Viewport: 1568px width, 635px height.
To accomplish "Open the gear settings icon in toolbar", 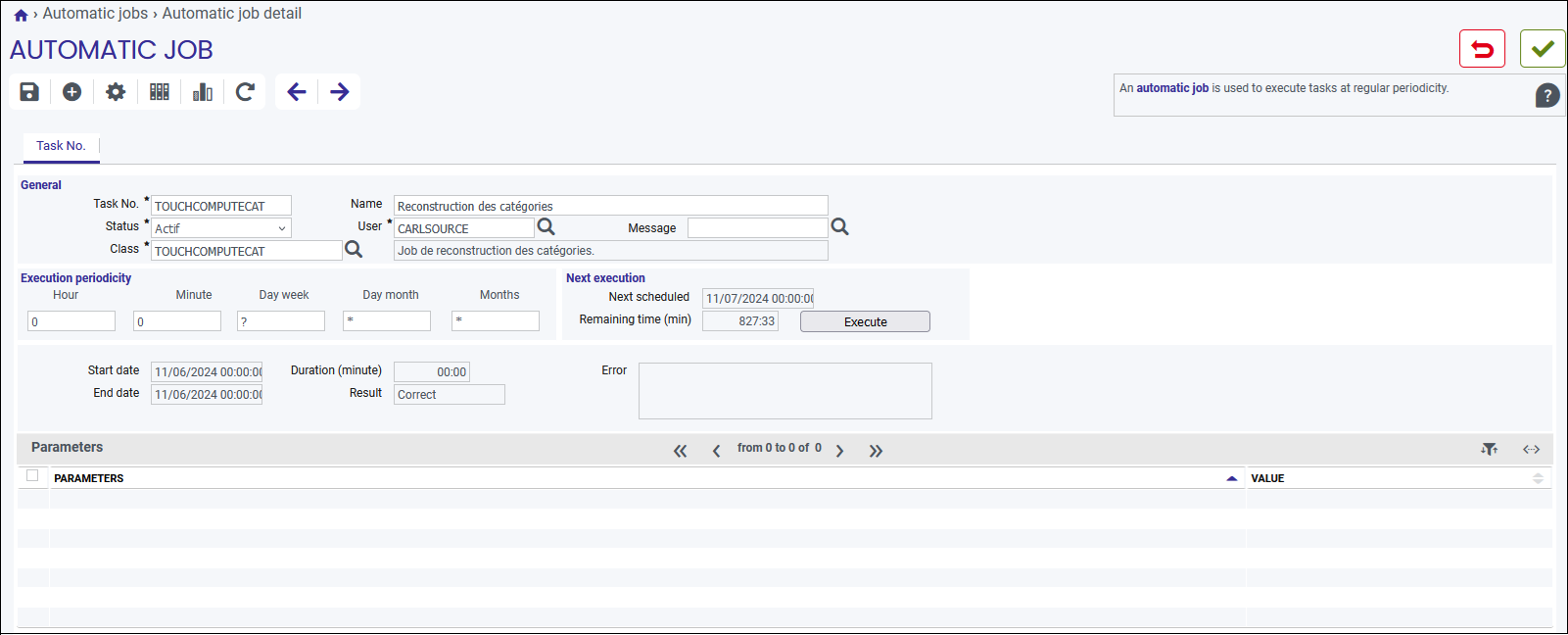I will pos(116,92).
